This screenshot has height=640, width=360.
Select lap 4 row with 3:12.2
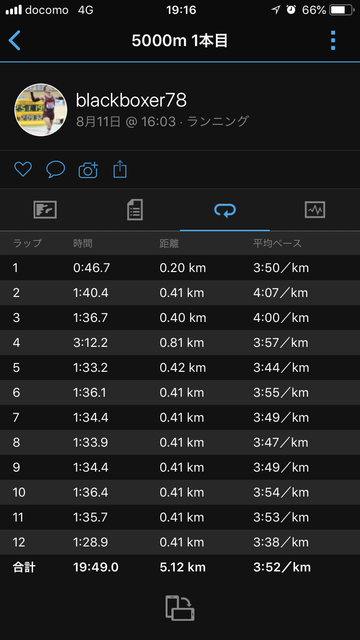(180, 342)
